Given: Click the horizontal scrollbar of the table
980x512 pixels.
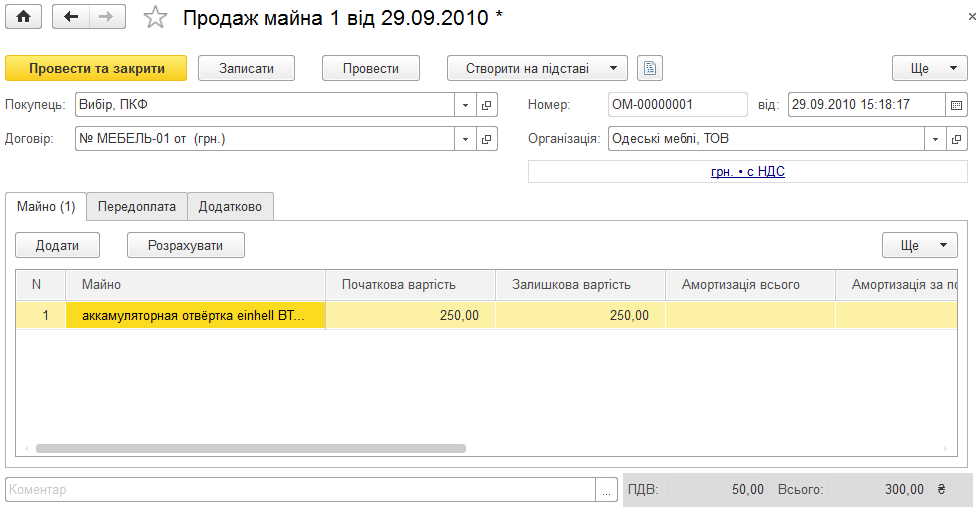Looking at the screenshot, I should (x=251, y=448).
